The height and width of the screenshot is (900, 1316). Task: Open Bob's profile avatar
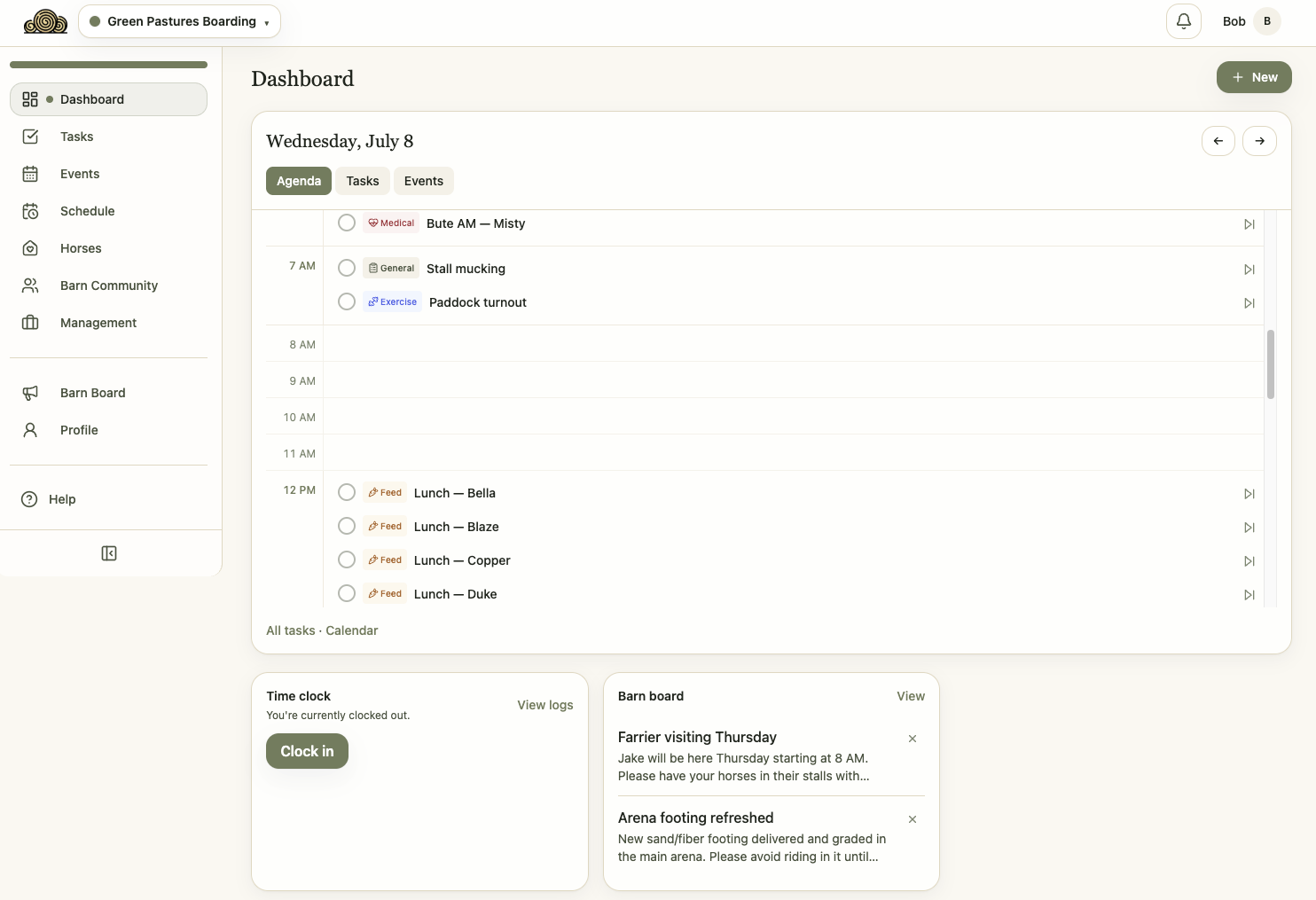point(1266,21)
